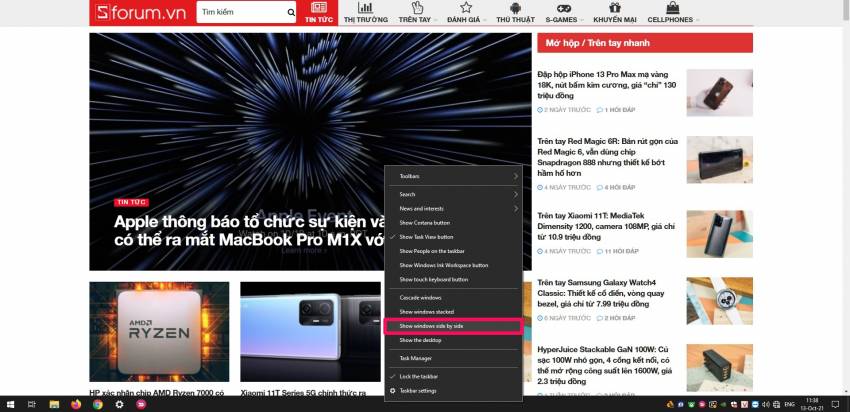Open the notification action center icon
Screen dimensions: 850x412
[835, 404]
